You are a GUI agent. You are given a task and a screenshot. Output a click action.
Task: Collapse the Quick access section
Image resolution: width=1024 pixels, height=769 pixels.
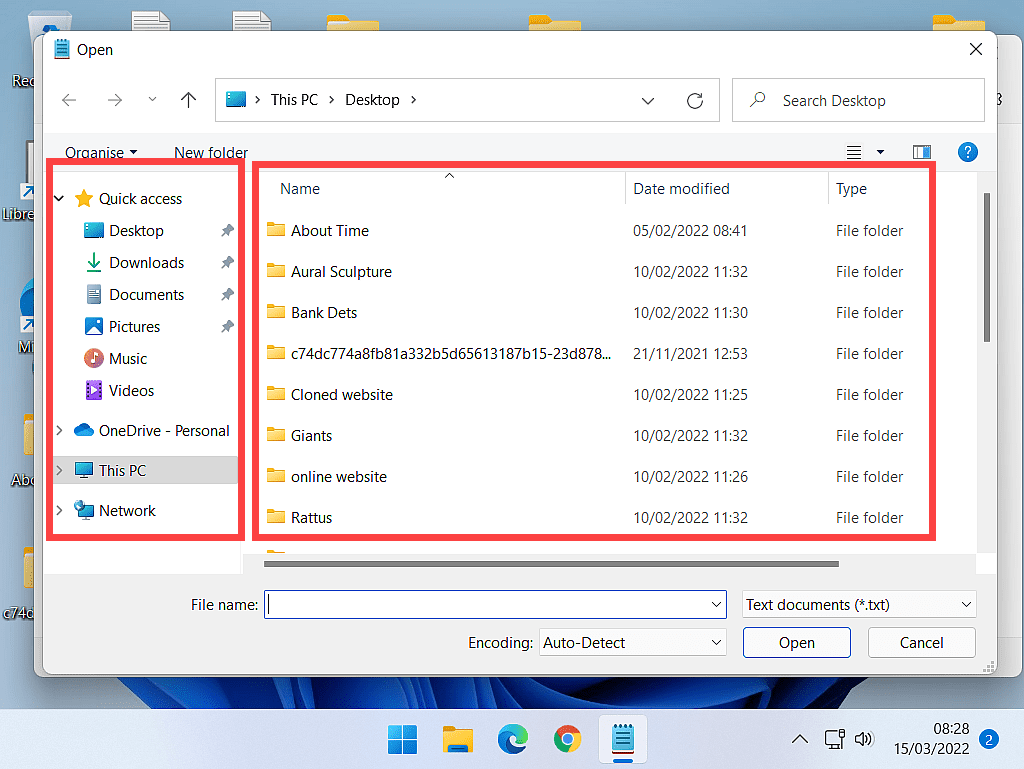pyautogui.click(x=60, y=199)
